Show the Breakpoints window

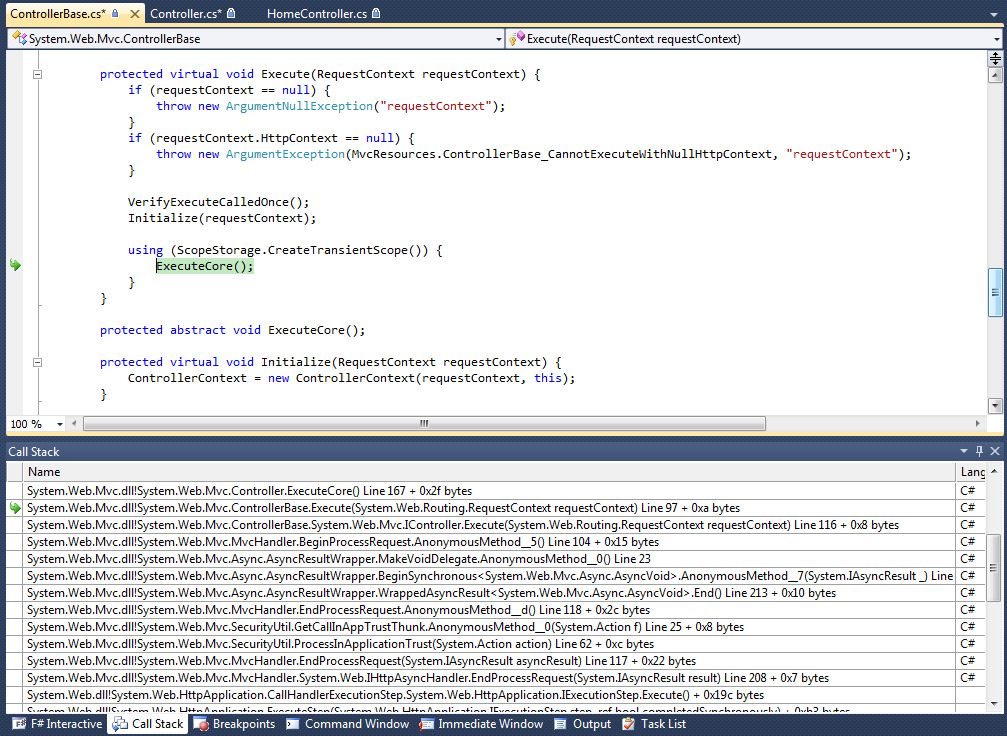pyautogui.click(x=235, y=724)
